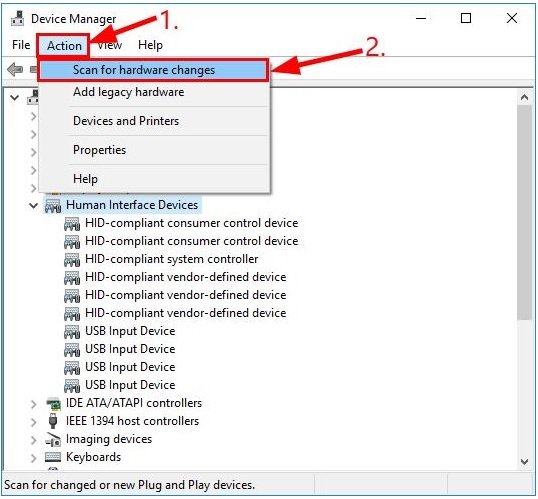
Task: Select the last USB Input Device item
Action: 130,385
